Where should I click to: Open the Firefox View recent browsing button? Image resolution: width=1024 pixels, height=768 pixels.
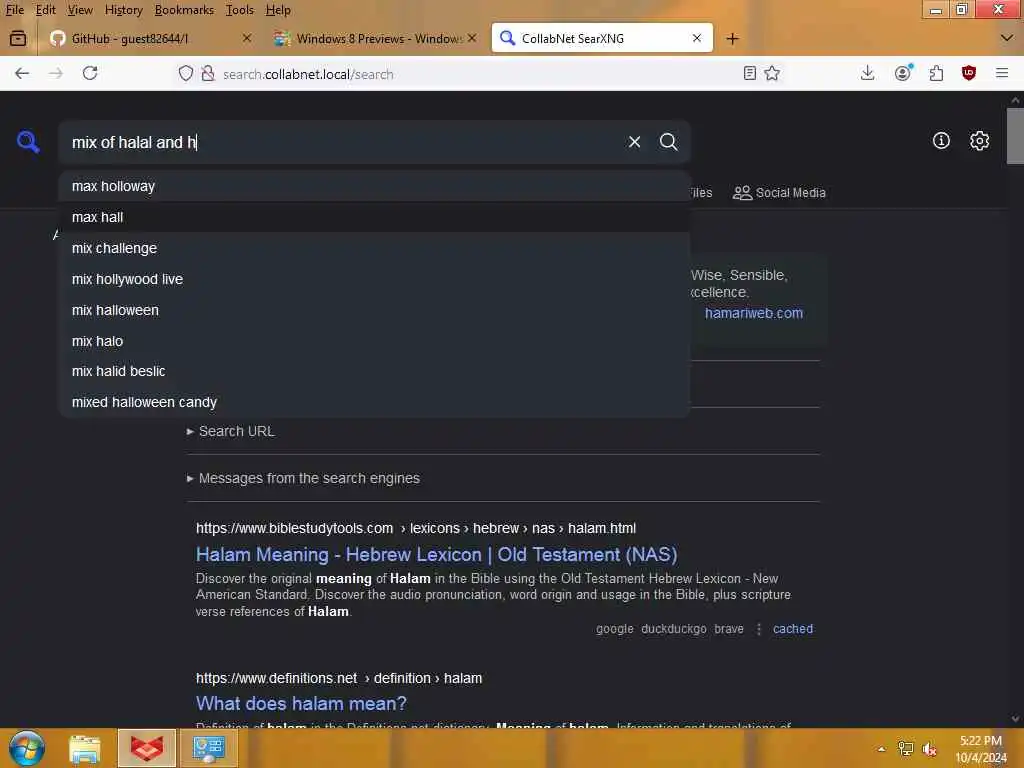coord(18,39)
